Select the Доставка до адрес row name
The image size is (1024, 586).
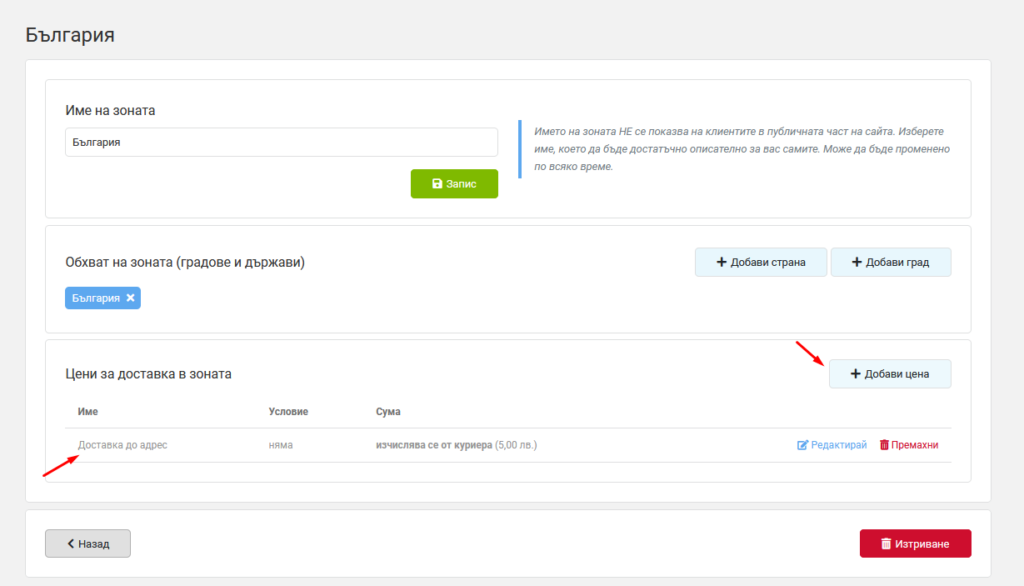coord(123,445)
